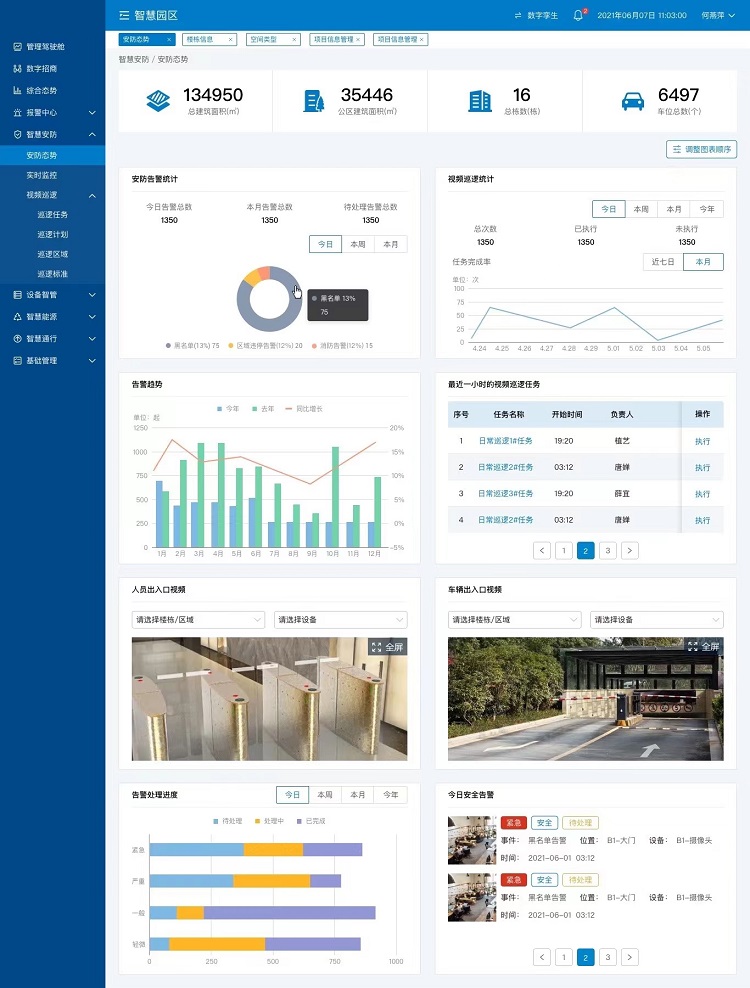Select 本月 in 安防告警统计 period selector
This screenshot has width=750, height=988.
click(391, 244)
